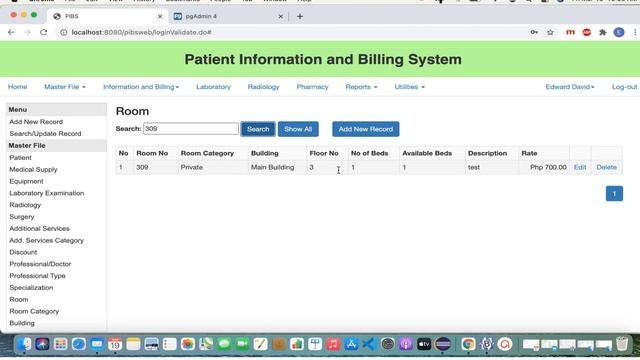640x360 pixels.
Task: Bookmark this page with the star icon
Action: tap(550, 32)
